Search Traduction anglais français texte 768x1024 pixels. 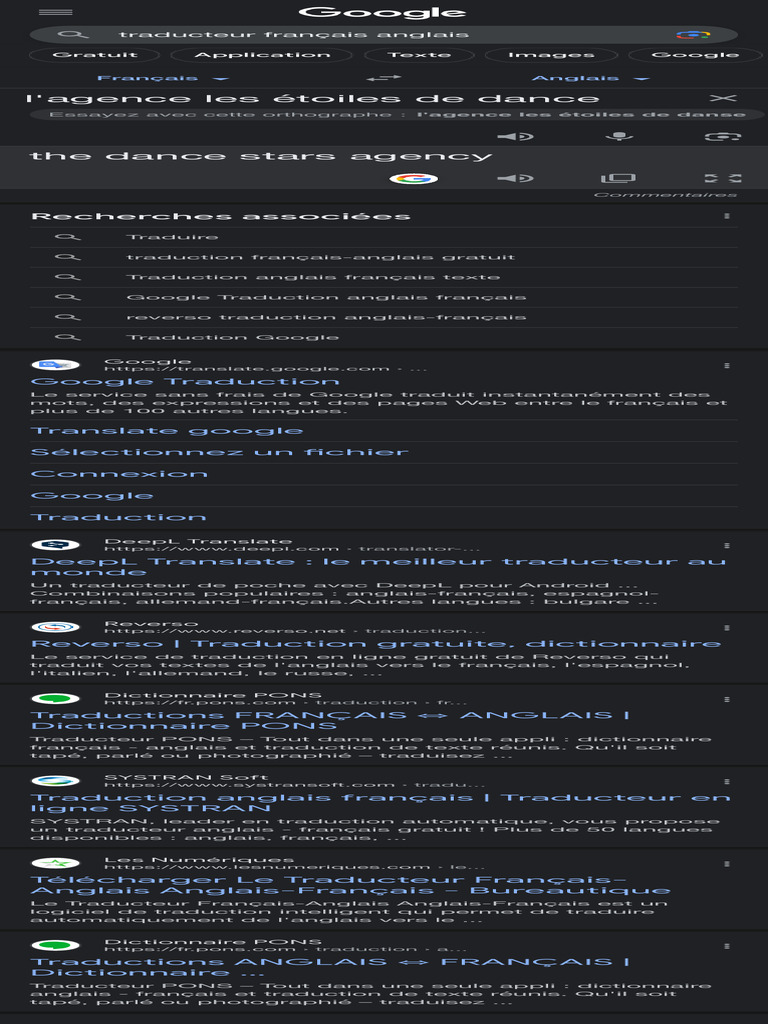384,277
